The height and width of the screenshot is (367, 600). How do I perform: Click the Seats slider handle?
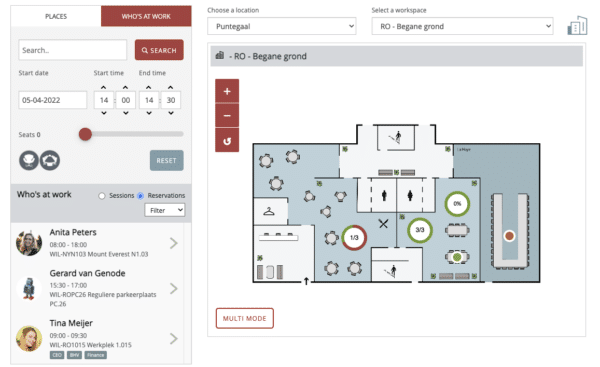(85, 134)
